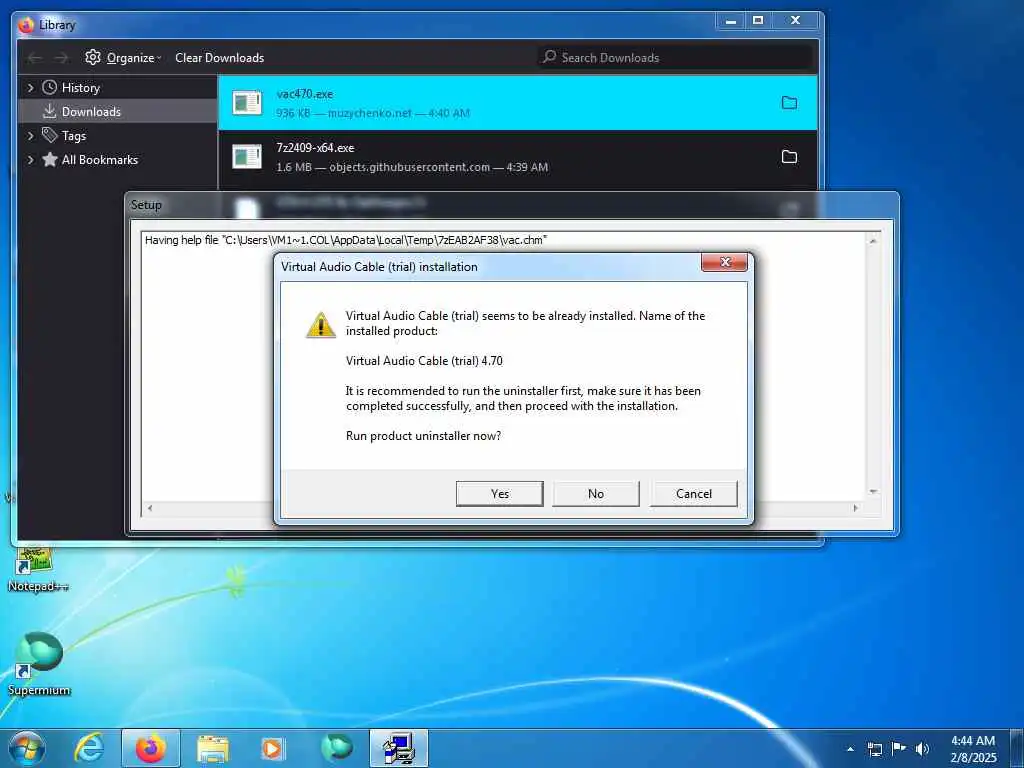Viewport: 1024px width, 768px height.
Task: Click the Library forward arrow
Action: [x=61, y=58]
